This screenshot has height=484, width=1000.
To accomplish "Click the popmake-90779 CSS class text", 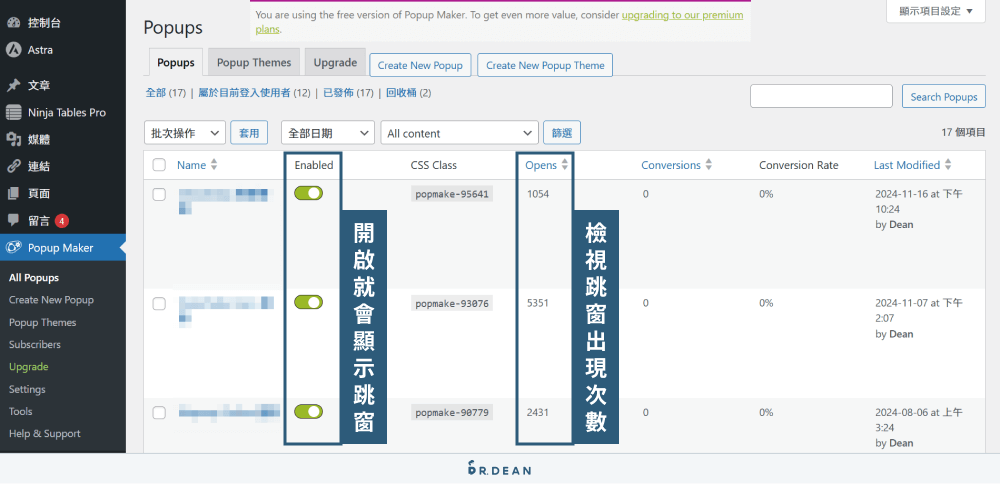I will [452, 413].
